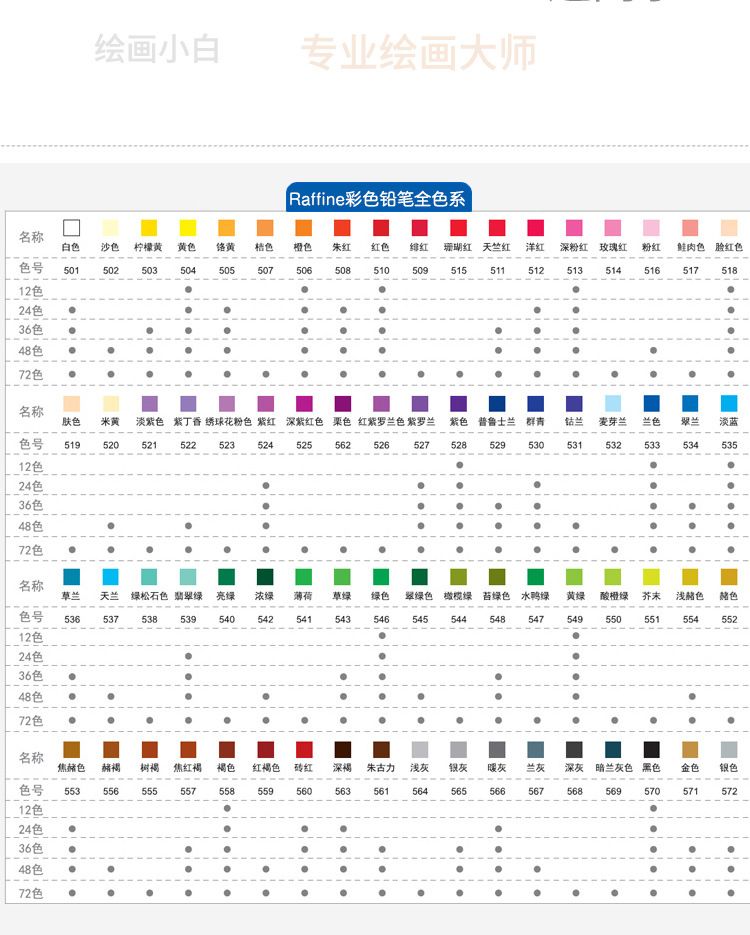Select the black 黑色 swatch for 570
Image resolution: width=750 pixels, height=935 pixels.
[652, 750]
